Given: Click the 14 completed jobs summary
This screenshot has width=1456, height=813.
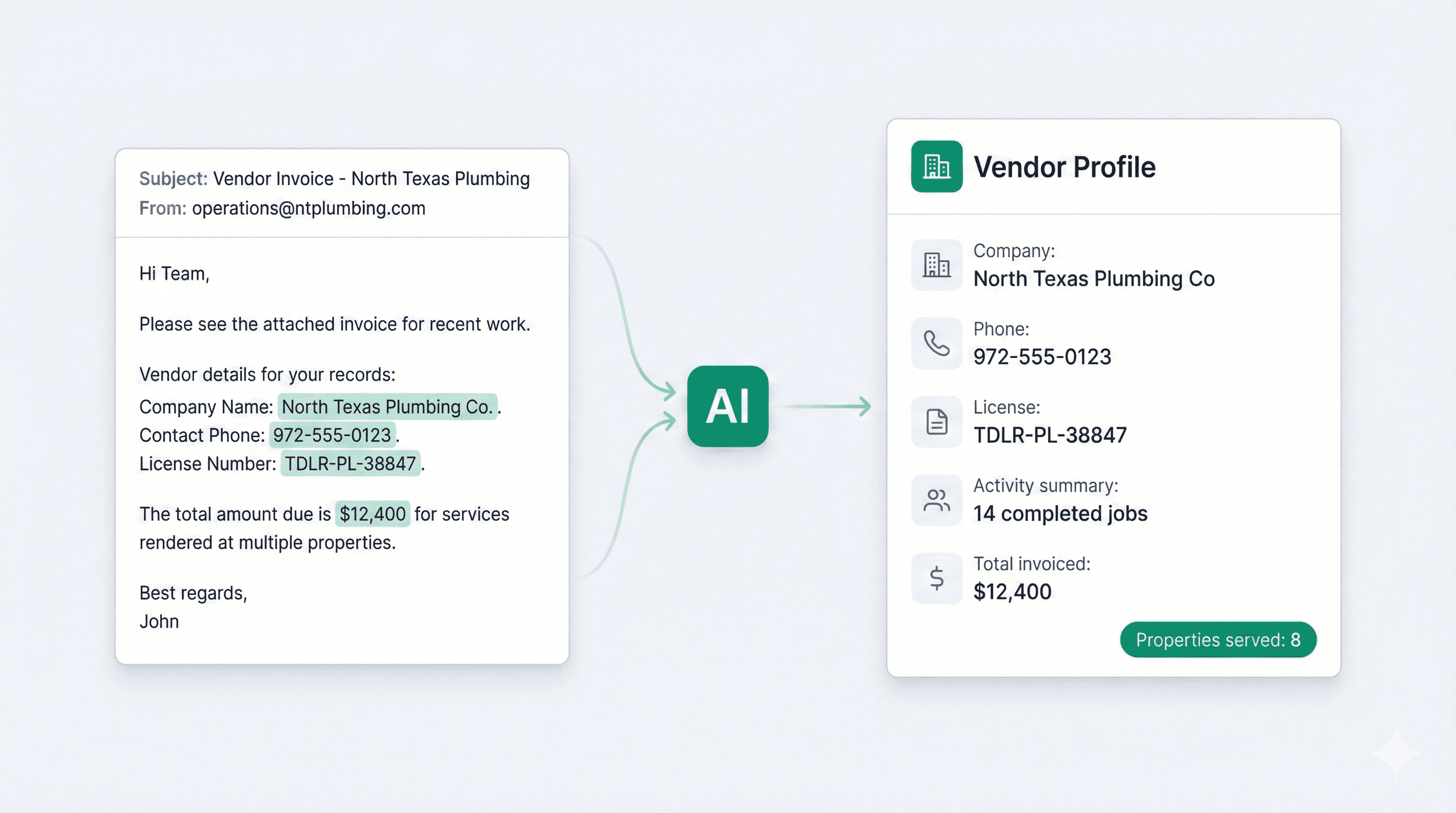Looking at the screenshot, I should pyautogui.click(x=1060, y=514).
